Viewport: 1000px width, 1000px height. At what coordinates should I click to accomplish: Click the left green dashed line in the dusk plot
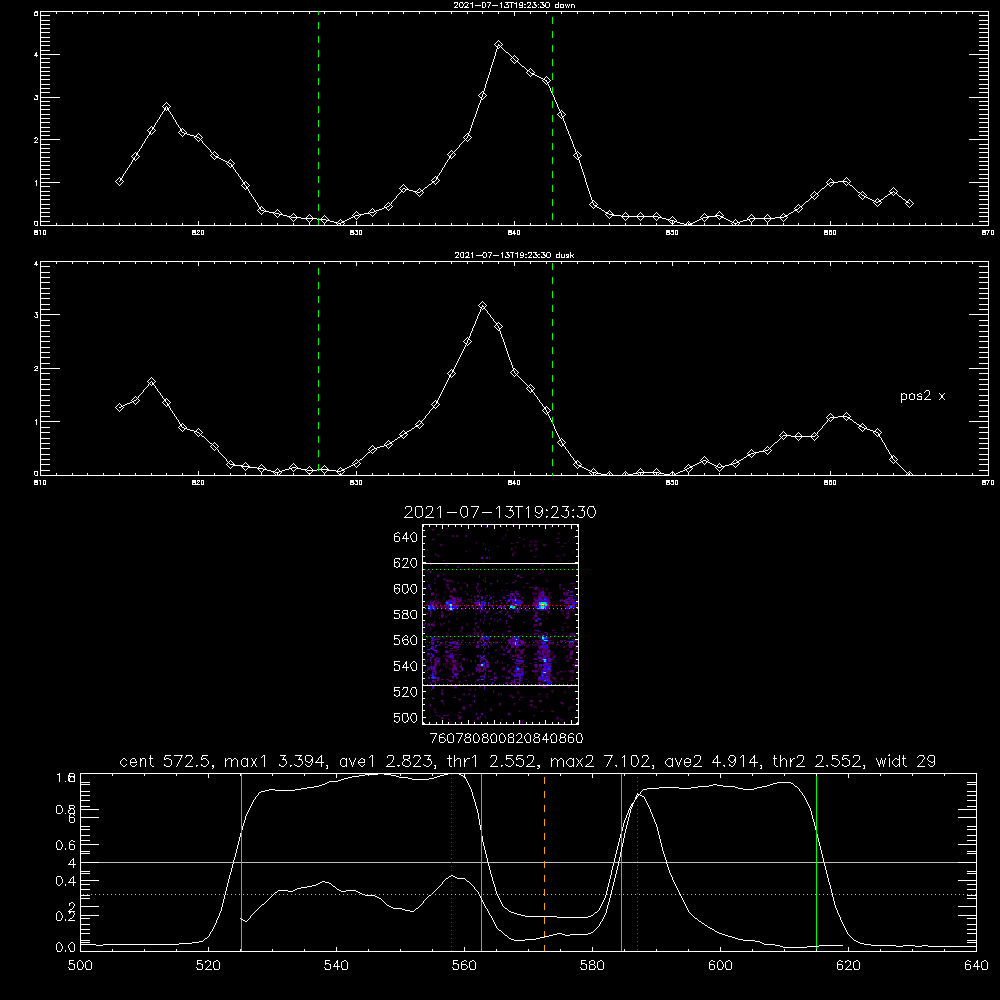318,368
